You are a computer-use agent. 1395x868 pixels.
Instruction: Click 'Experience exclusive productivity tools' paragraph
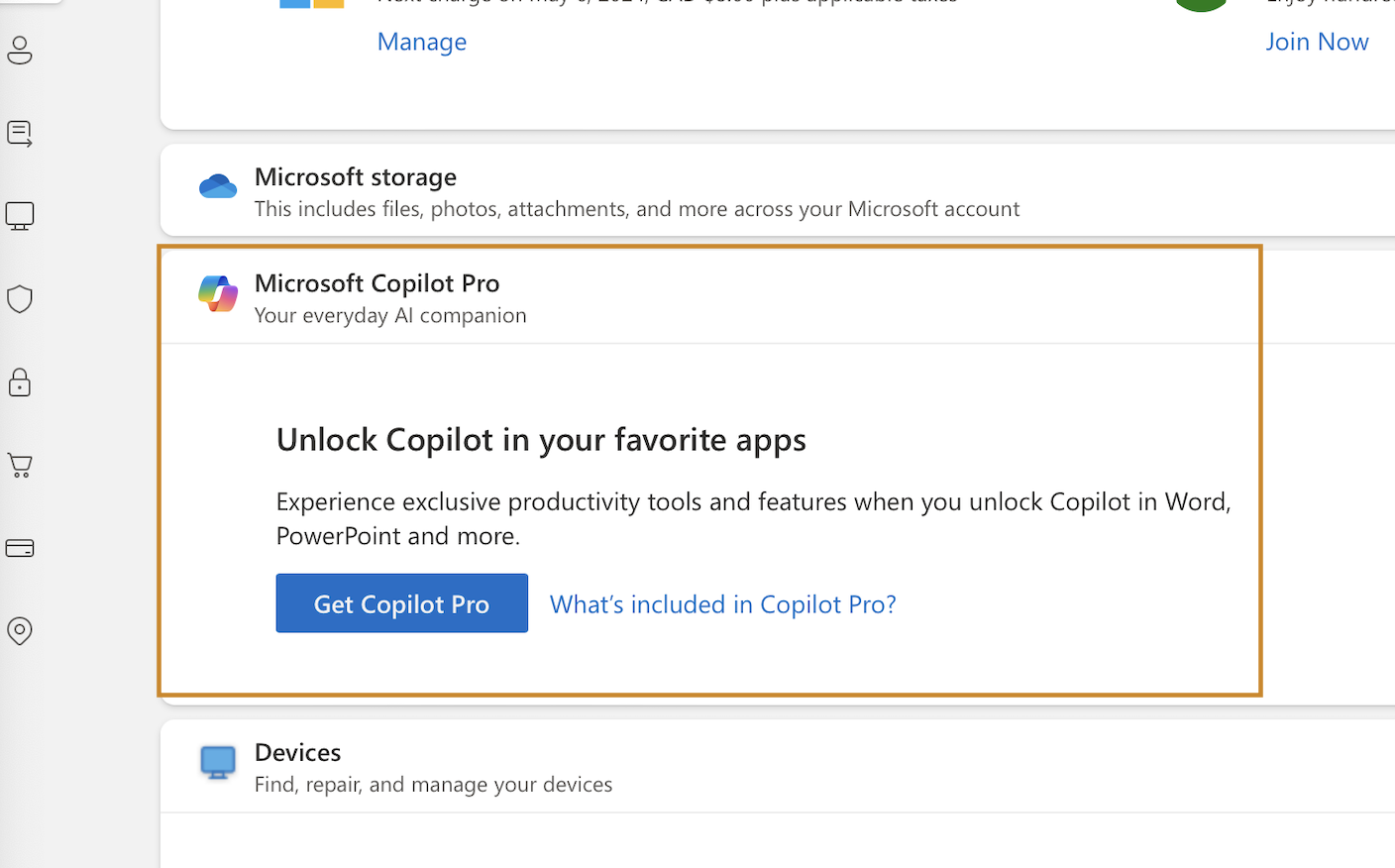pyautogui.click(x=754, y=518)
